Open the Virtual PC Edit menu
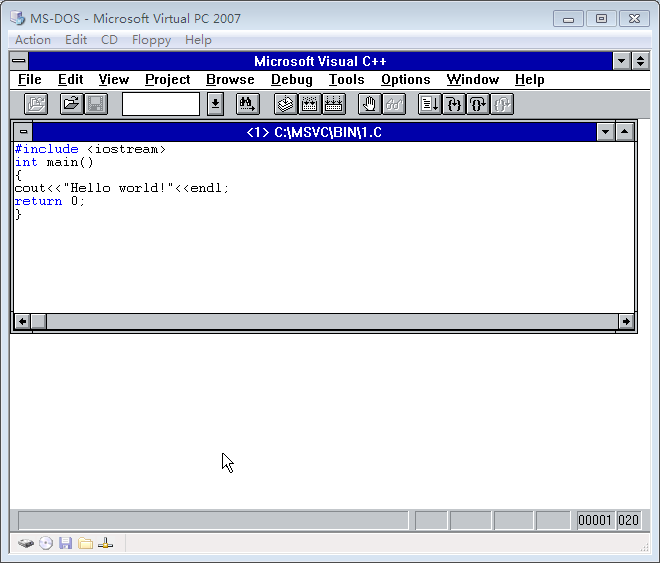The height and width of the screenshot is (563, 660). (x=76, y=40)
